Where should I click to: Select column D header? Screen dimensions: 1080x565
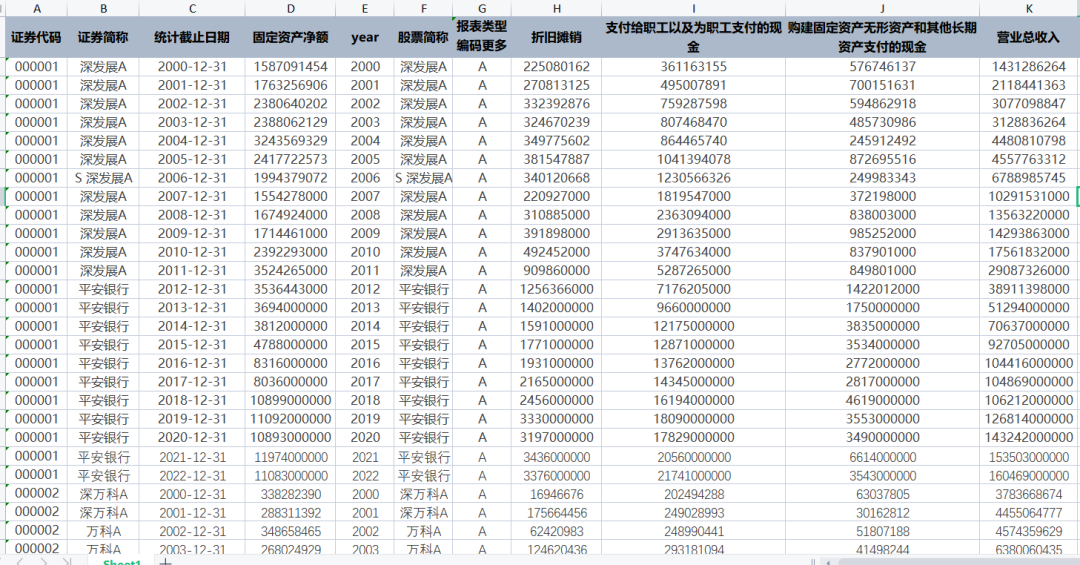click(x=290, y=8)
